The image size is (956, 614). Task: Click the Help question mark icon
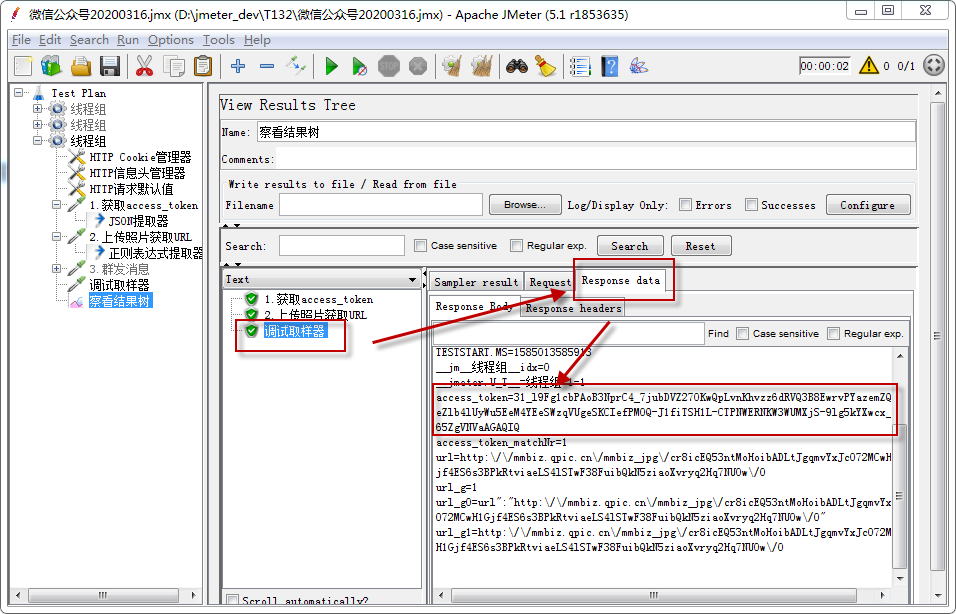point(610,66)
